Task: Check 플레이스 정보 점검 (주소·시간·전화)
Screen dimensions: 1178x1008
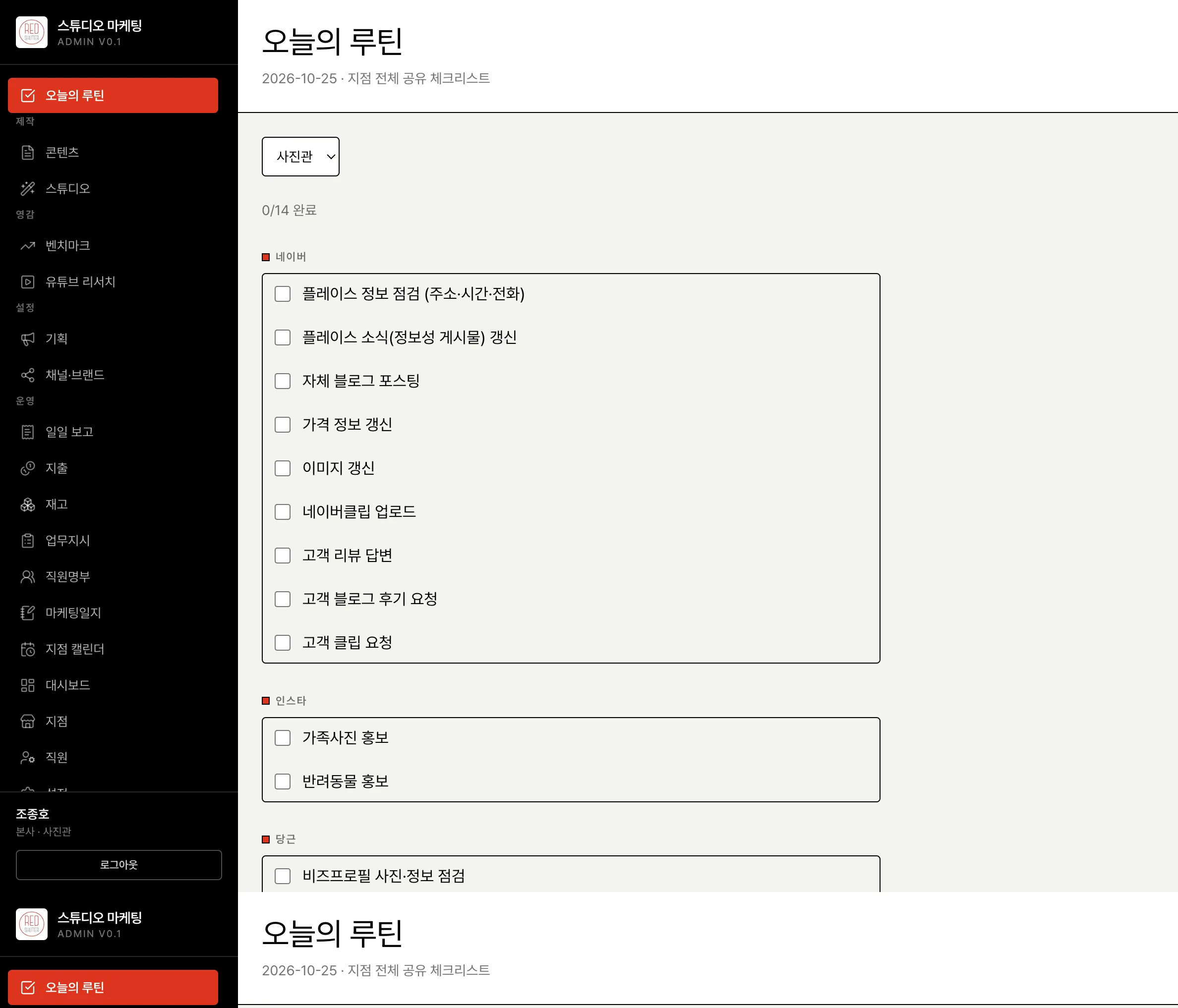Action: coord(283,294)
